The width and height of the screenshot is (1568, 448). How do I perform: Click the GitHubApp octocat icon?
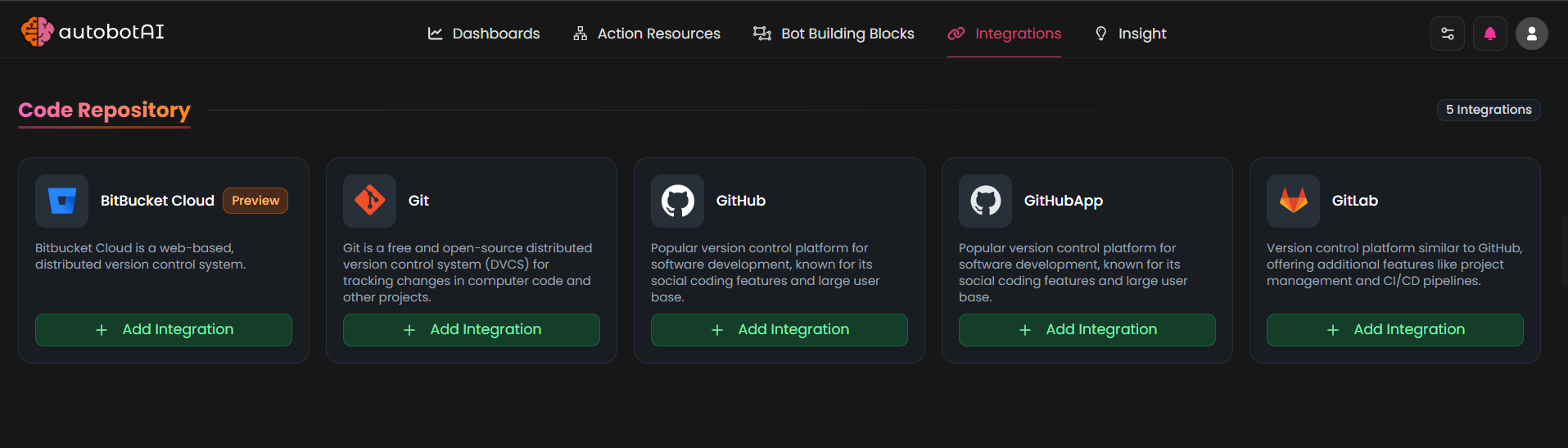985,201
